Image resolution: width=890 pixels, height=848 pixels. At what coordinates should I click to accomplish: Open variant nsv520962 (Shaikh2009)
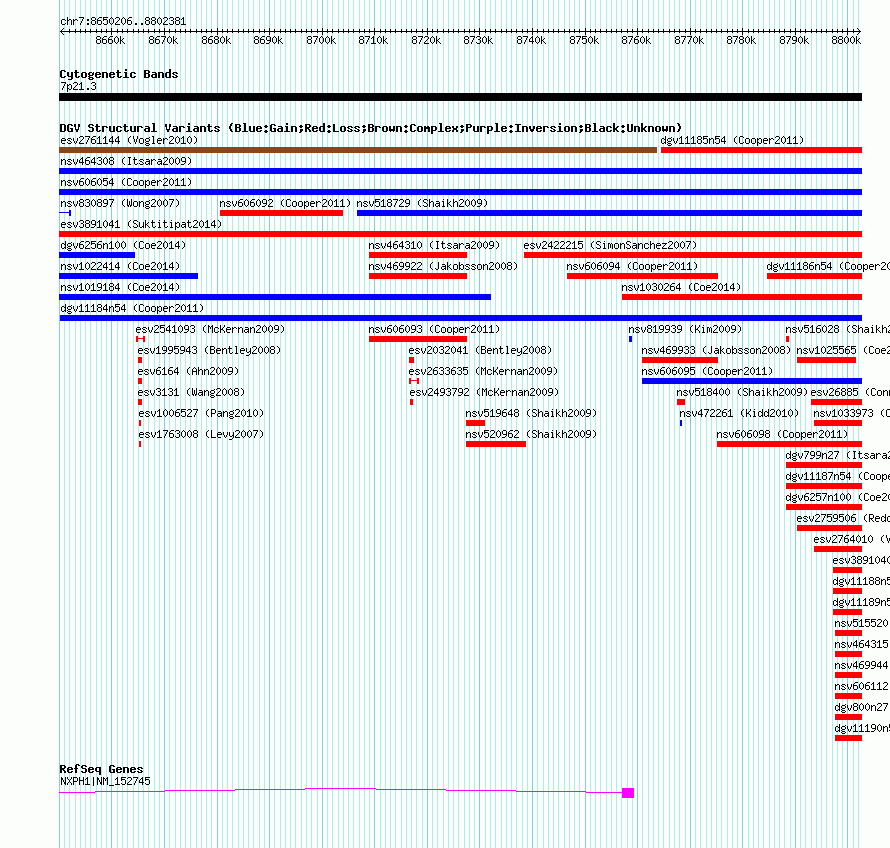coord(496,444)
